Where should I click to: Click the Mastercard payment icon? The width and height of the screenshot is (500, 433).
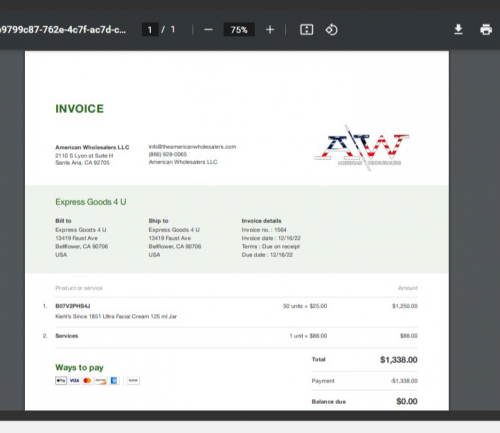click(x=87, y=381)
